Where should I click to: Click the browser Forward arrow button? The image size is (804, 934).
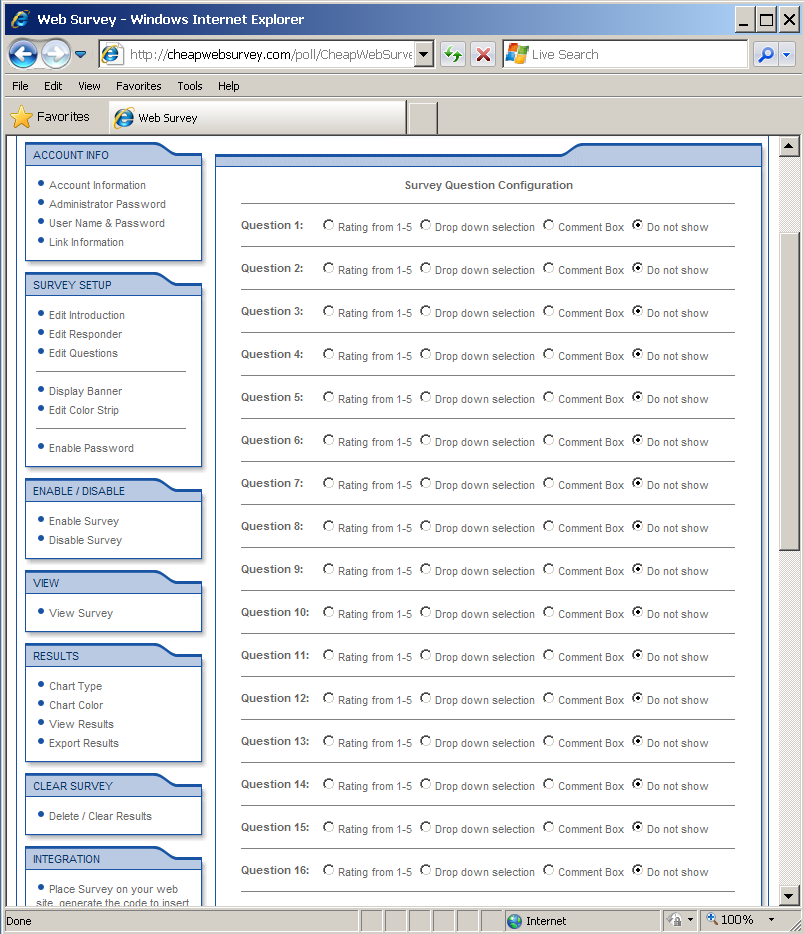55,54
